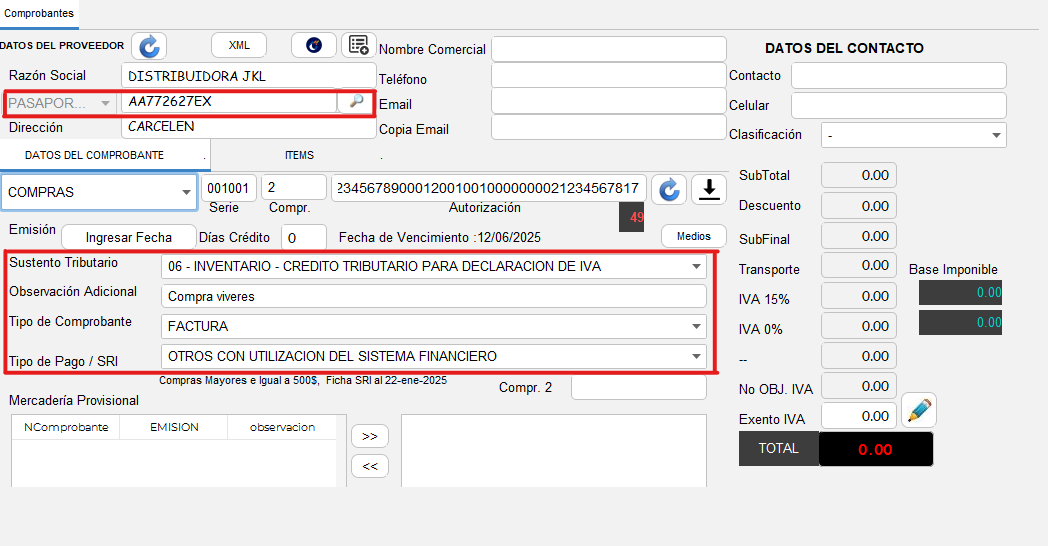This screenshot has width=1048, height=546.
Task: Search supplier with the magnifying glass icon
Action: [x=355, y=102]
